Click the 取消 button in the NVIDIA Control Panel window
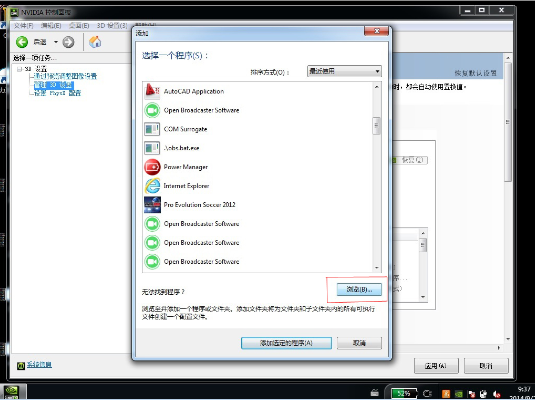Screen dimensions: 535x400 [486, 366]
